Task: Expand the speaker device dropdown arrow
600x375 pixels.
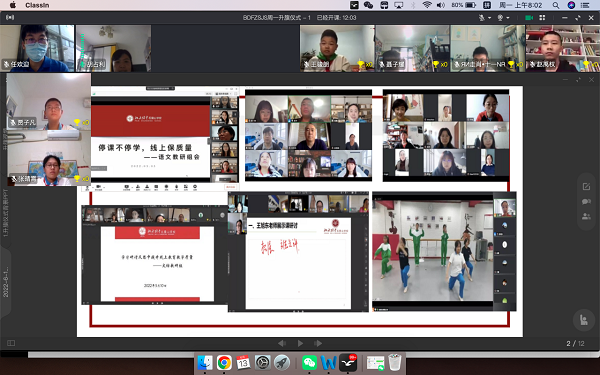Action: pos(508,18)
